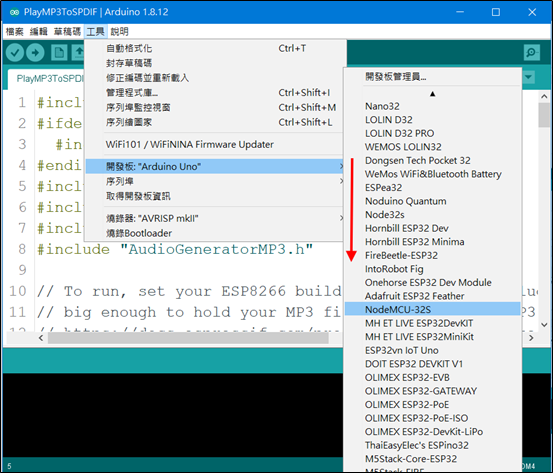
Task: Click the Arduino logo in title bar
Action: [x=14, y=12]
